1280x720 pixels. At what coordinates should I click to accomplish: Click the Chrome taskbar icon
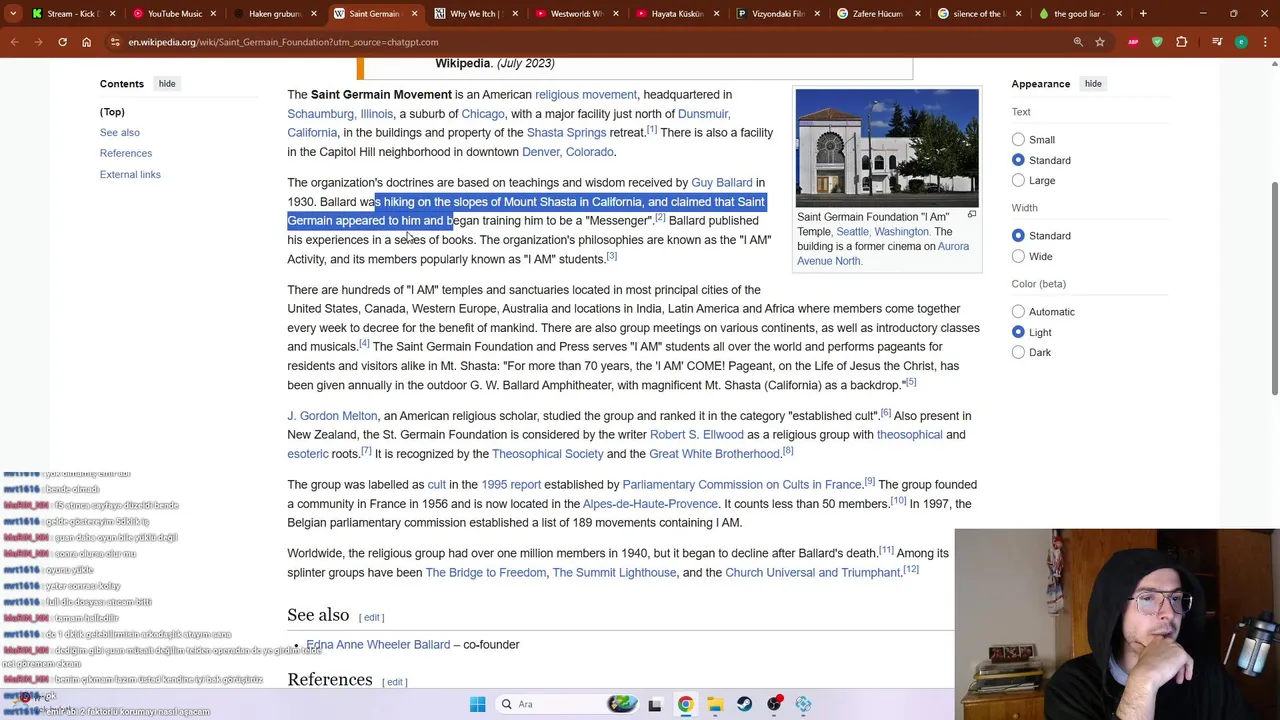685,704
